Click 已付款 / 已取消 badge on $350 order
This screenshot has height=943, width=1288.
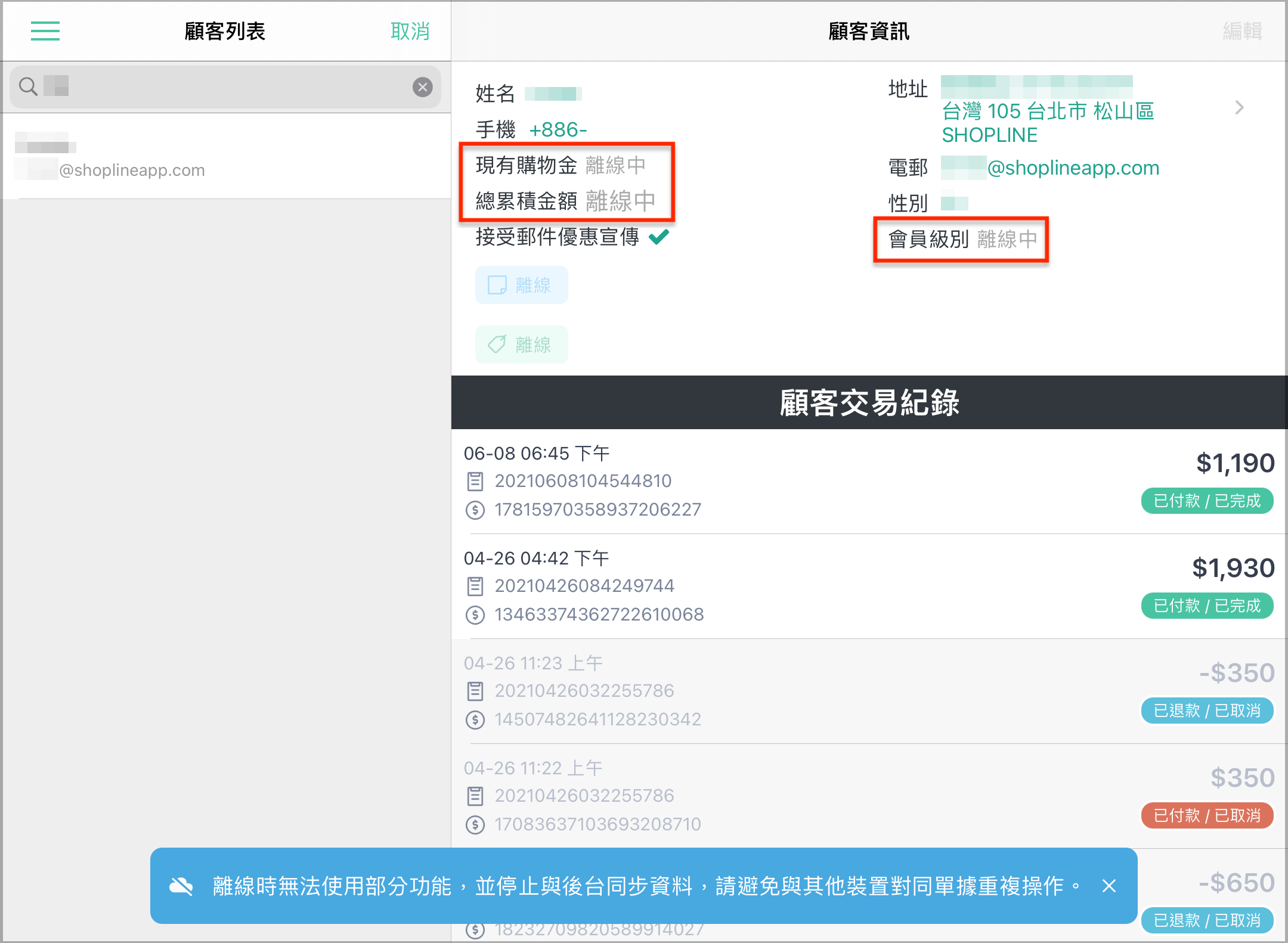(1207, 815)
